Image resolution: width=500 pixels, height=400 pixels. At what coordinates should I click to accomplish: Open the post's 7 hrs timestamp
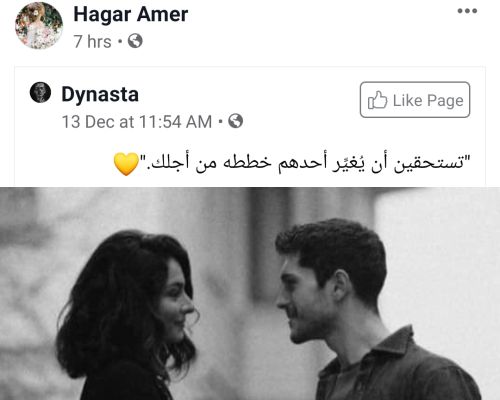(x=93, y=42)
